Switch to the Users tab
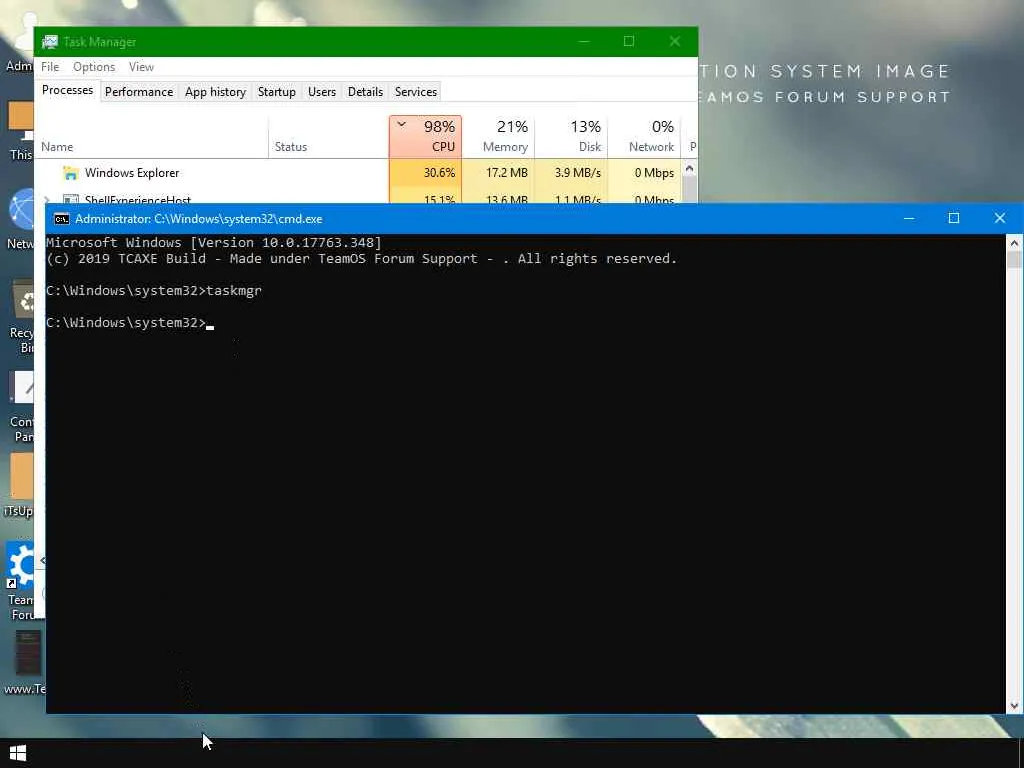Viewport: 1024px width, 768px height. (x=322, y=91)
